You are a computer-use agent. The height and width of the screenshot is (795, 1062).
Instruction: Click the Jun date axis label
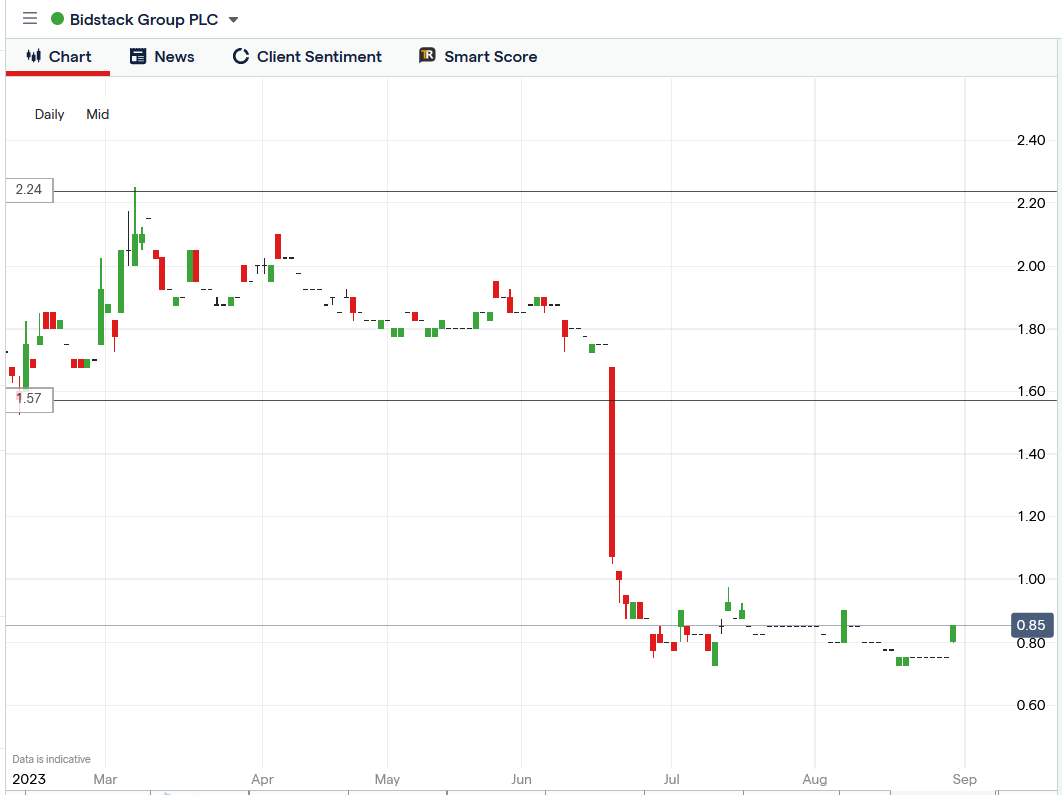(521, 779)
